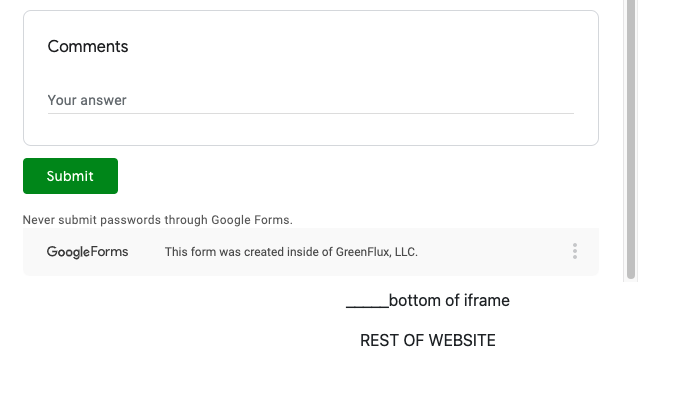Click the white area below "REST OF WEBSITE"
The height and width of the screenshot is (408, 690).
coord(427,380)
